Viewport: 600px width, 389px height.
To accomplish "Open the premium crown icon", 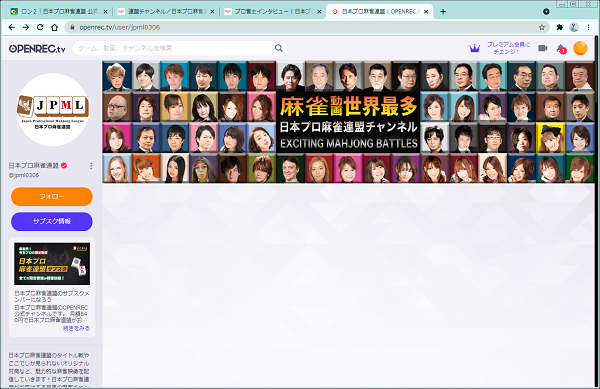I will click(474, 48).
